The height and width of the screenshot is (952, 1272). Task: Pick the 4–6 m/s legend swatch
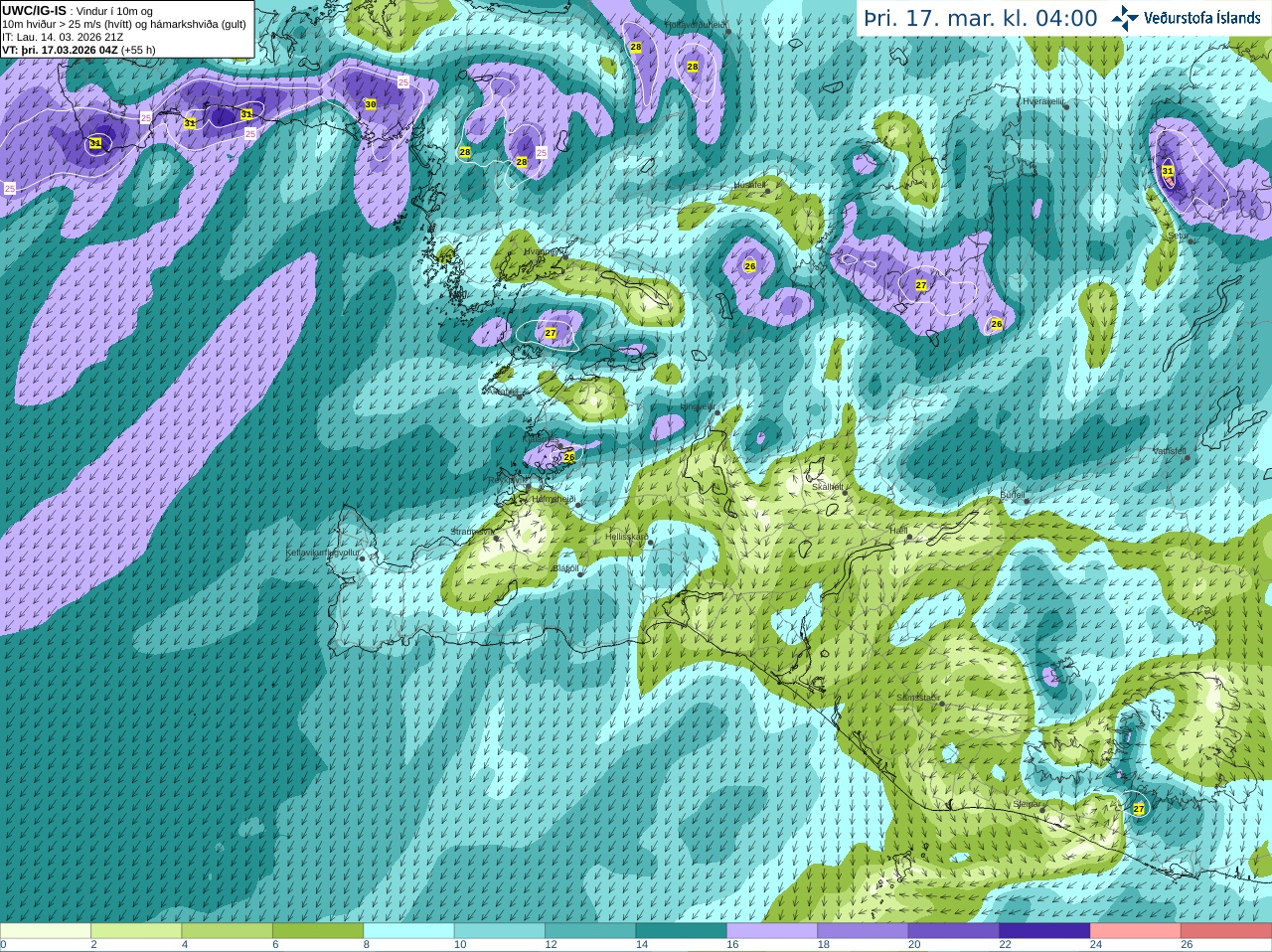point(227,931)
